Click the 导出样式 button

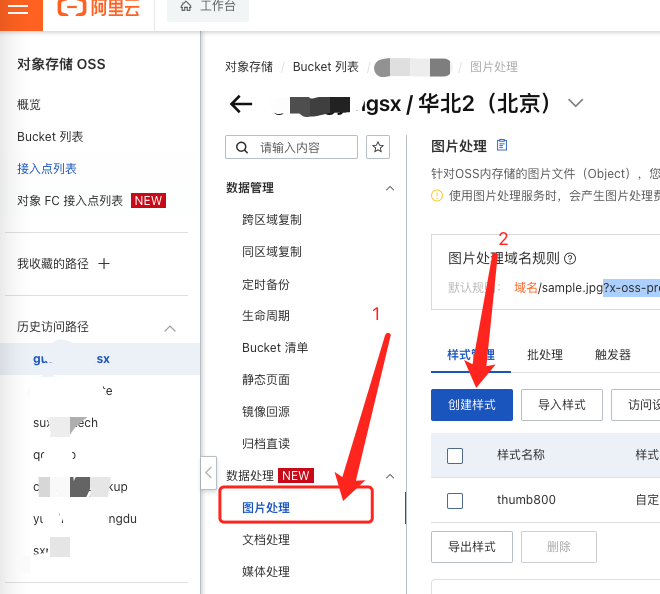tap(471, 547)
